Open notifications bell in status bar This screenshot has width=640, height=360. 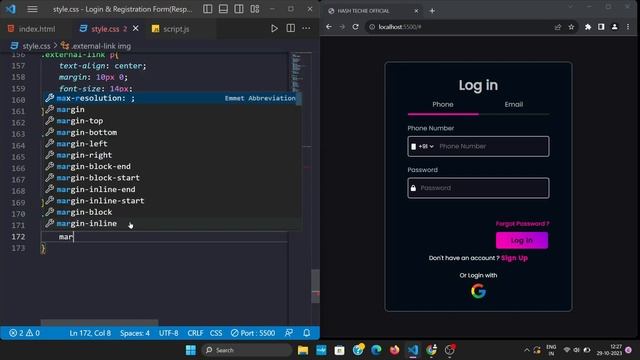(307, 333)
